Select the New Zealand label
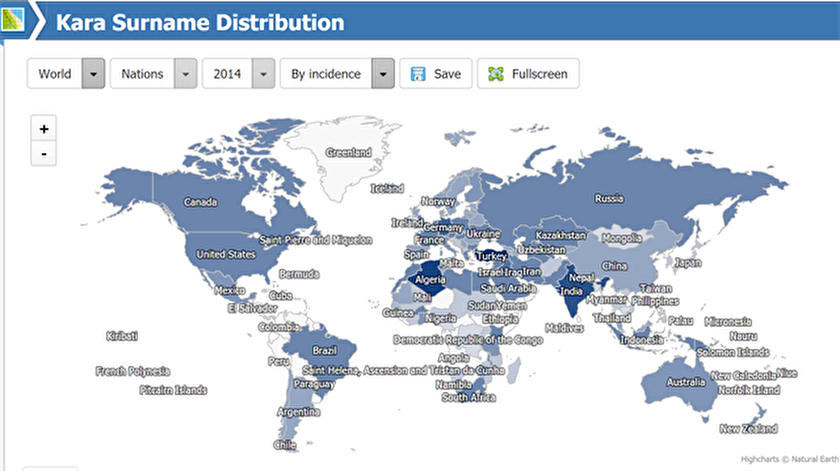Image resolution: width=840 pixels, height=471 pixels. 748,429
